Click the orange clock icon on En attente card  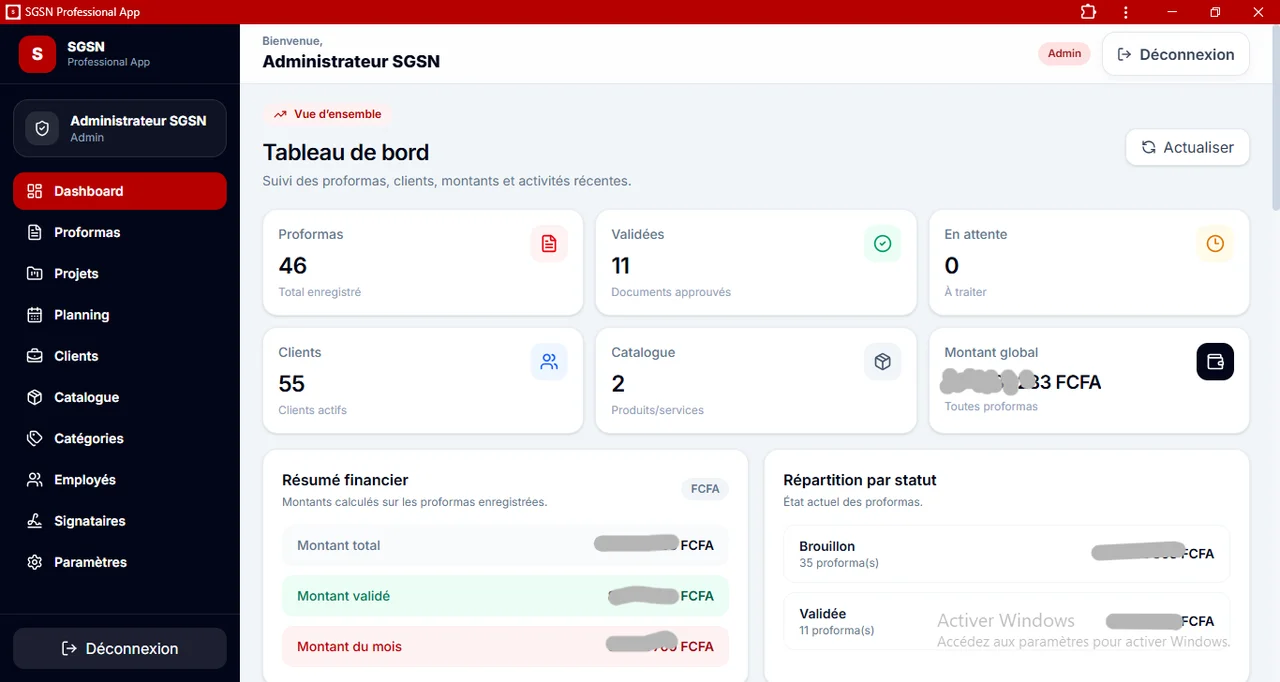click(1215, 243)
